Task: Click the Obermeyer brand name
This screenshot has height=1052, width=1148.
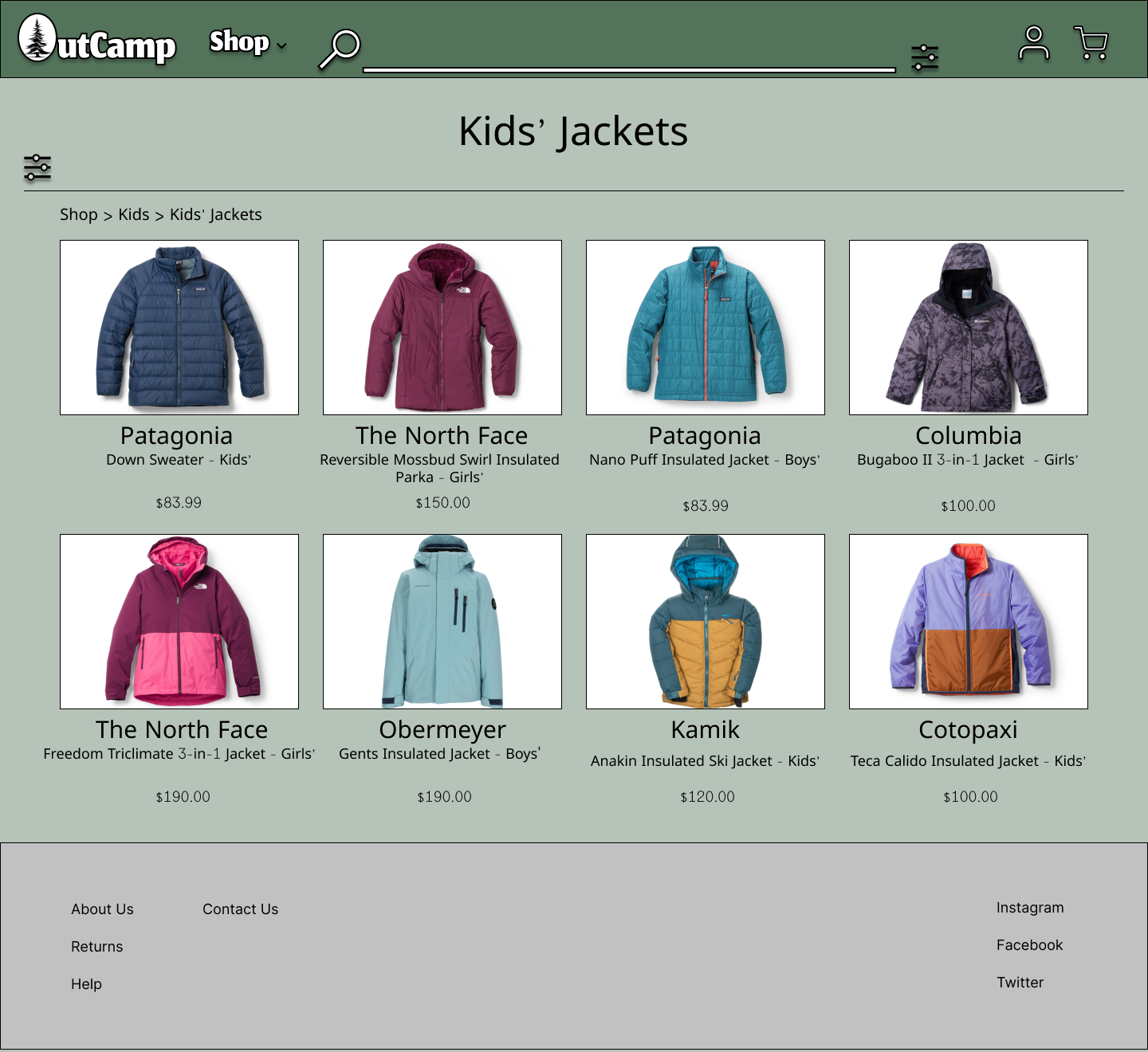Action: click(x=442, y=729)
